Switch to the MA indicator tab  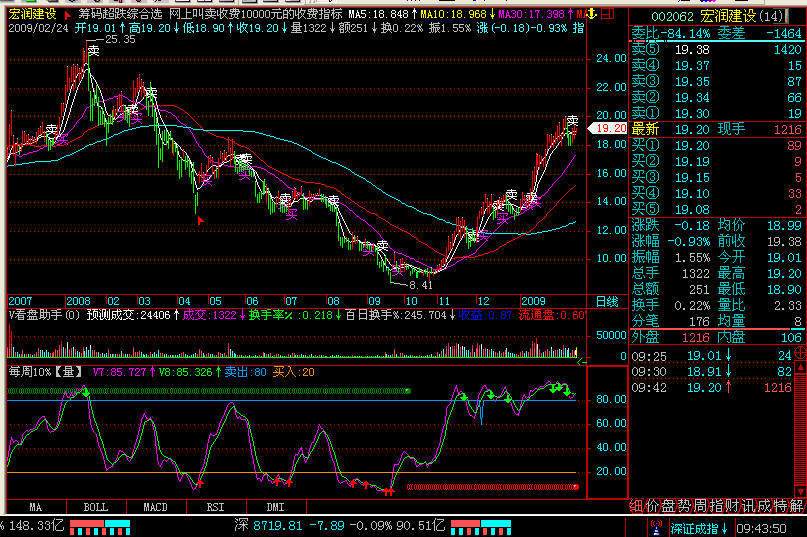pyautogui.click(x=36, y=507)
